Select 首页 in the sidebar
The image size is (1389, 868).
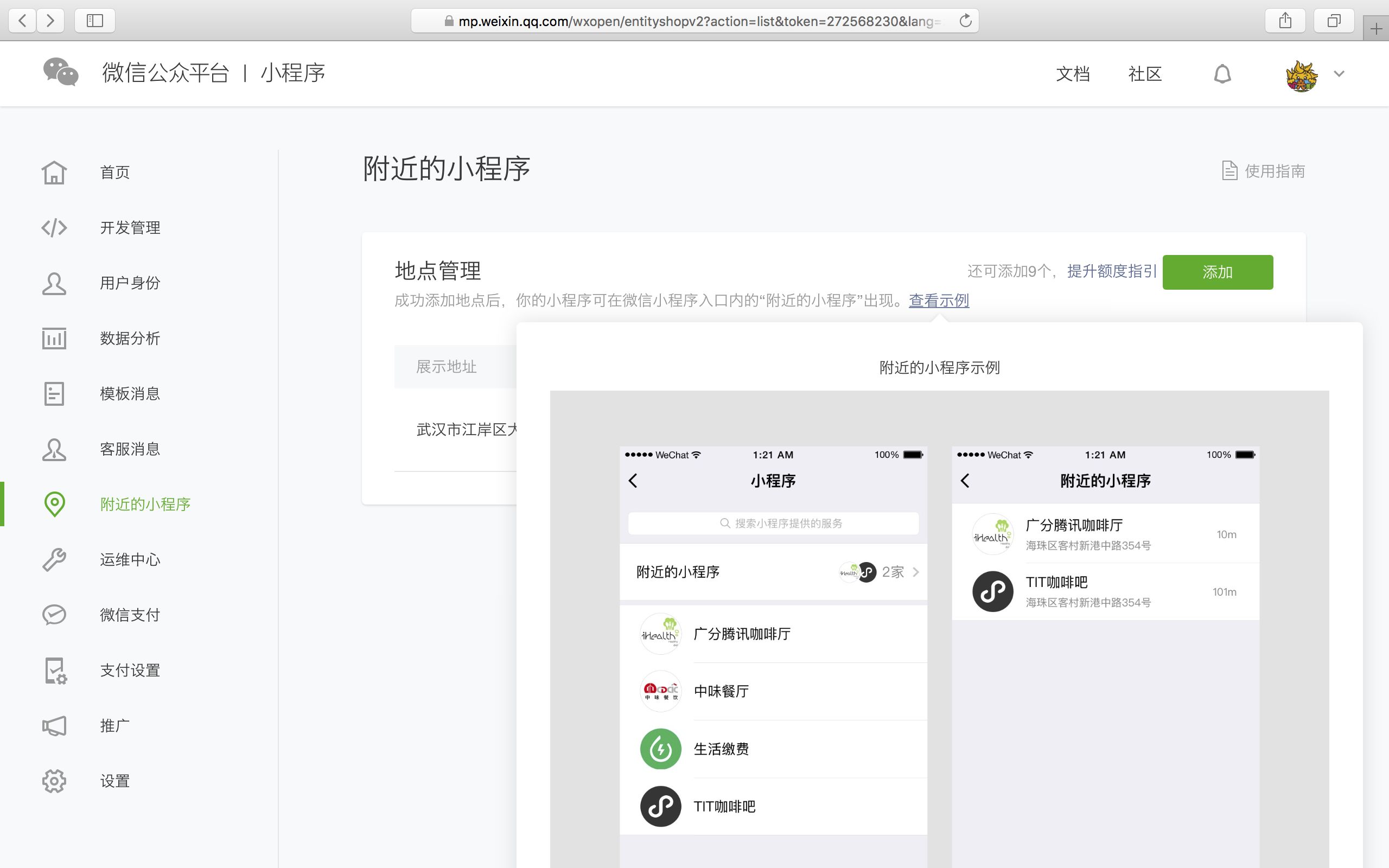(x=115, y=172)
